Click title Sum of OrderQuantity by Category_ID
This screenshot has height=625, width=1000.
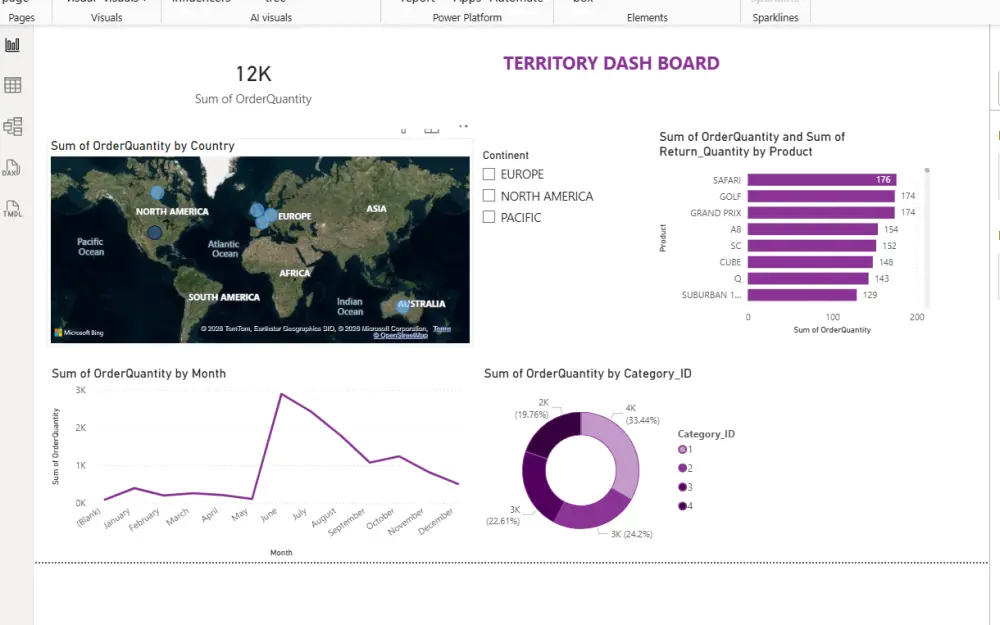point(587,374)
